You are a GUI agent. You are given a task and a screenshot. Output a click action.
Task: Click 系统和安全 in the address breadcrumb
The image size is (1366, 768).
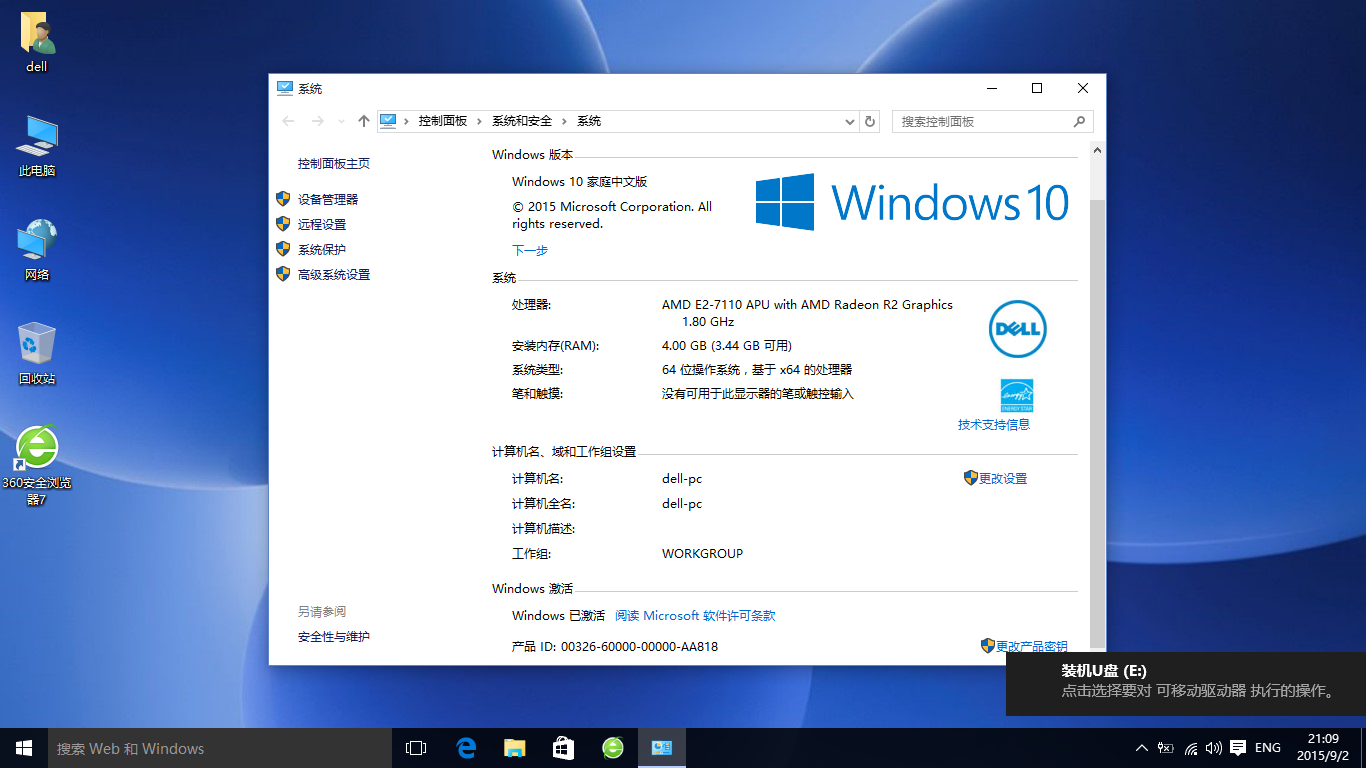pos(522,121)
